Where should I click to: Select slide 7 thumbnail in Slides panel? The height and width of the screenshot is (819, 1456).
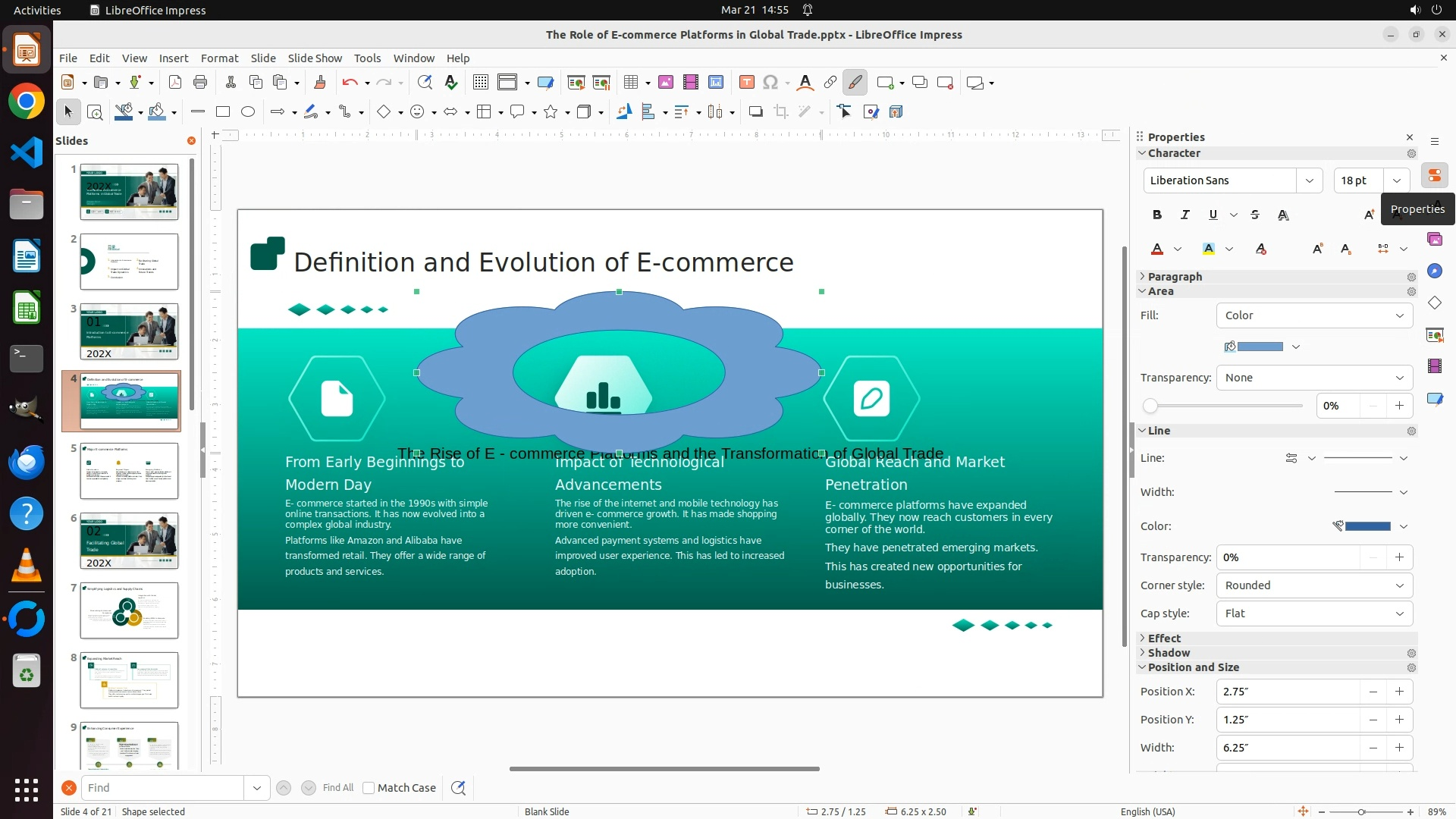(x=129, y=610)
